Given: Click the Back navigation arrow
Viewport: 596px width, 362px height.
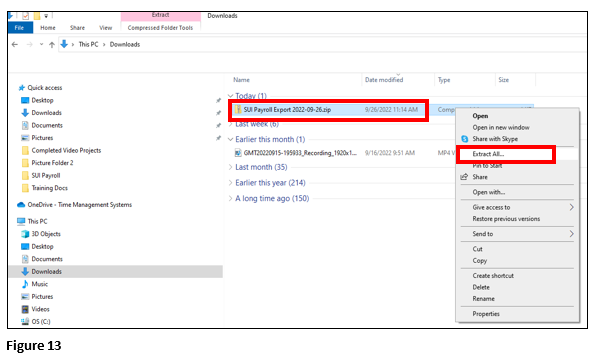Looking at the screenshot, I should click(15, 44).
